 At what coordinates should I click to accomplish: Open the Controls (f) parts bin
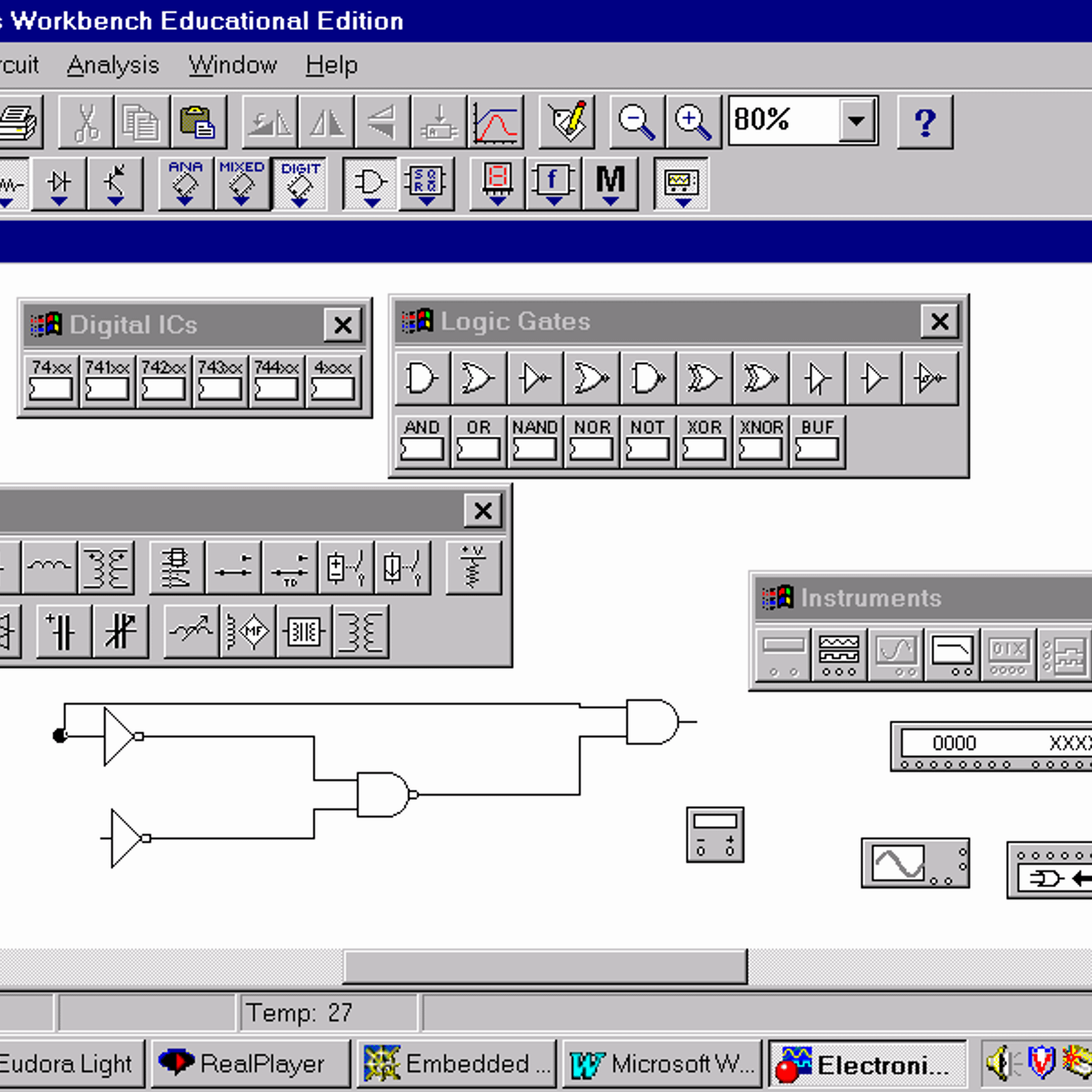[x=554, y=184]
